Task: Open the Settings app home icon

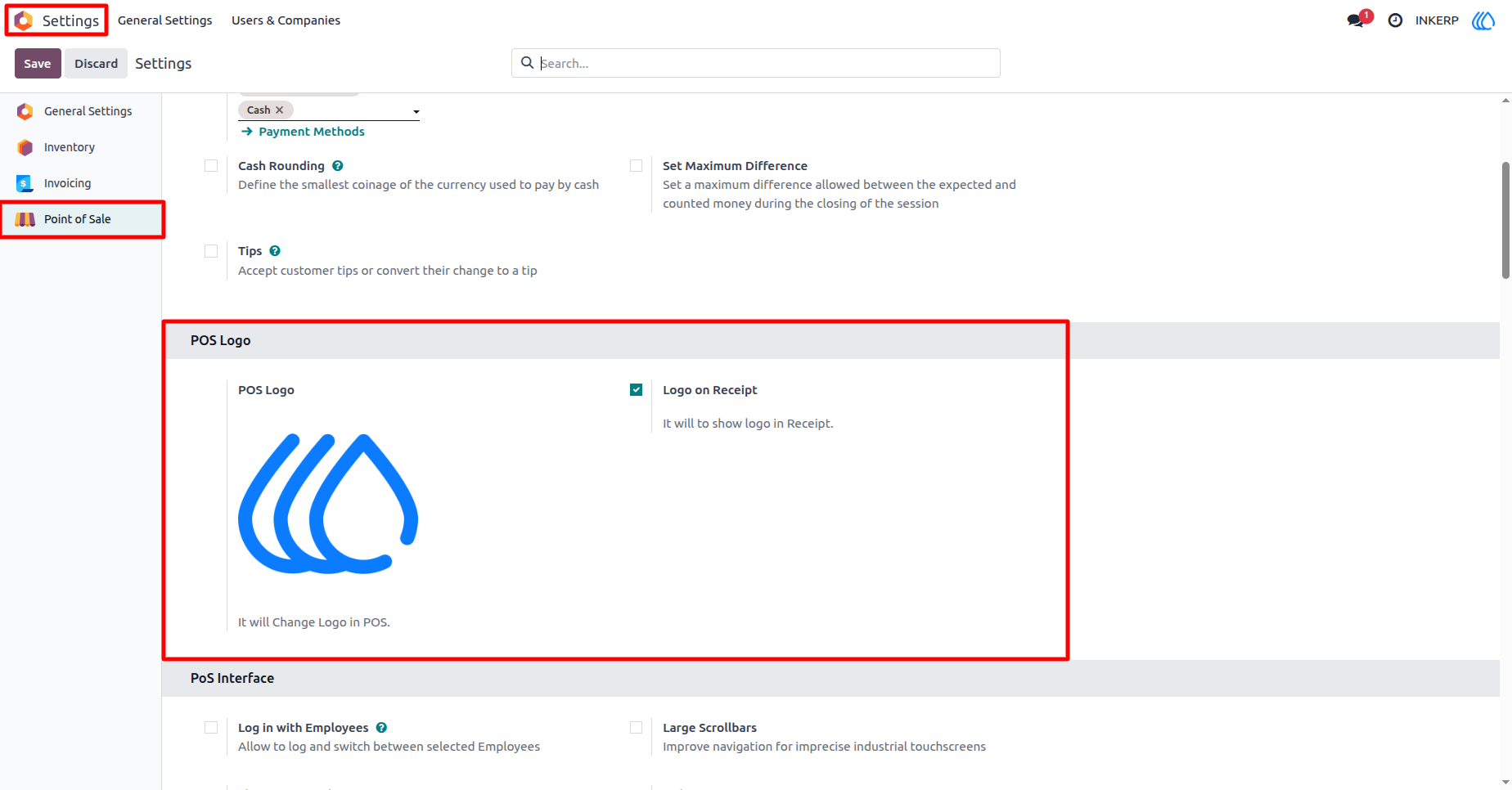Action: 24,20
